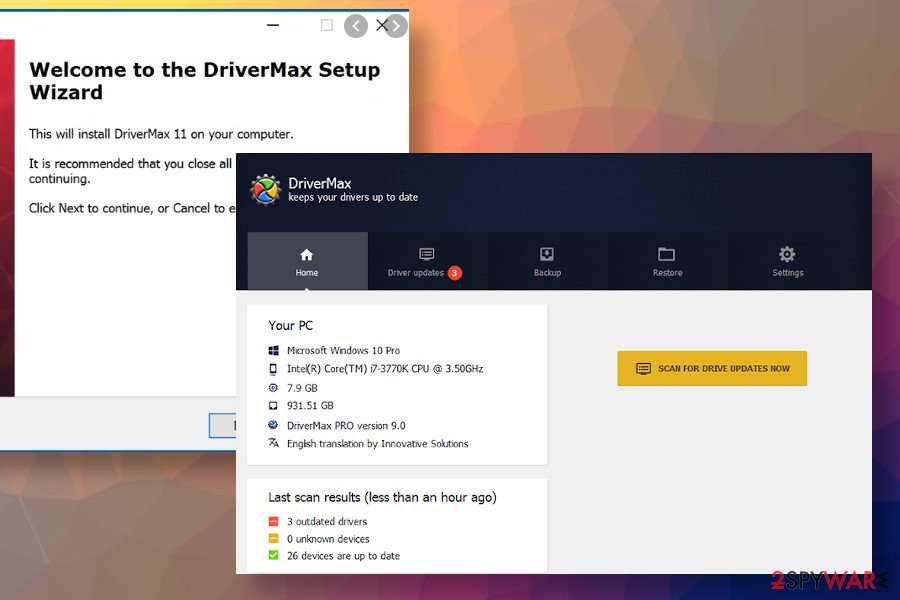Click 'English translation by Innovative Solutions' text
Image resolution: width=900 pixels, height=600 pixels.
pyautogui.click(x=378, y=444)
